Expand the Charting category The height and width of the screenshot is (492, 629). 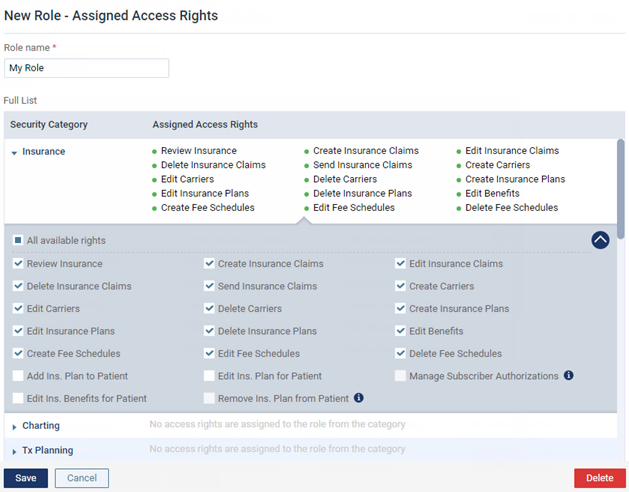[14, 427]
